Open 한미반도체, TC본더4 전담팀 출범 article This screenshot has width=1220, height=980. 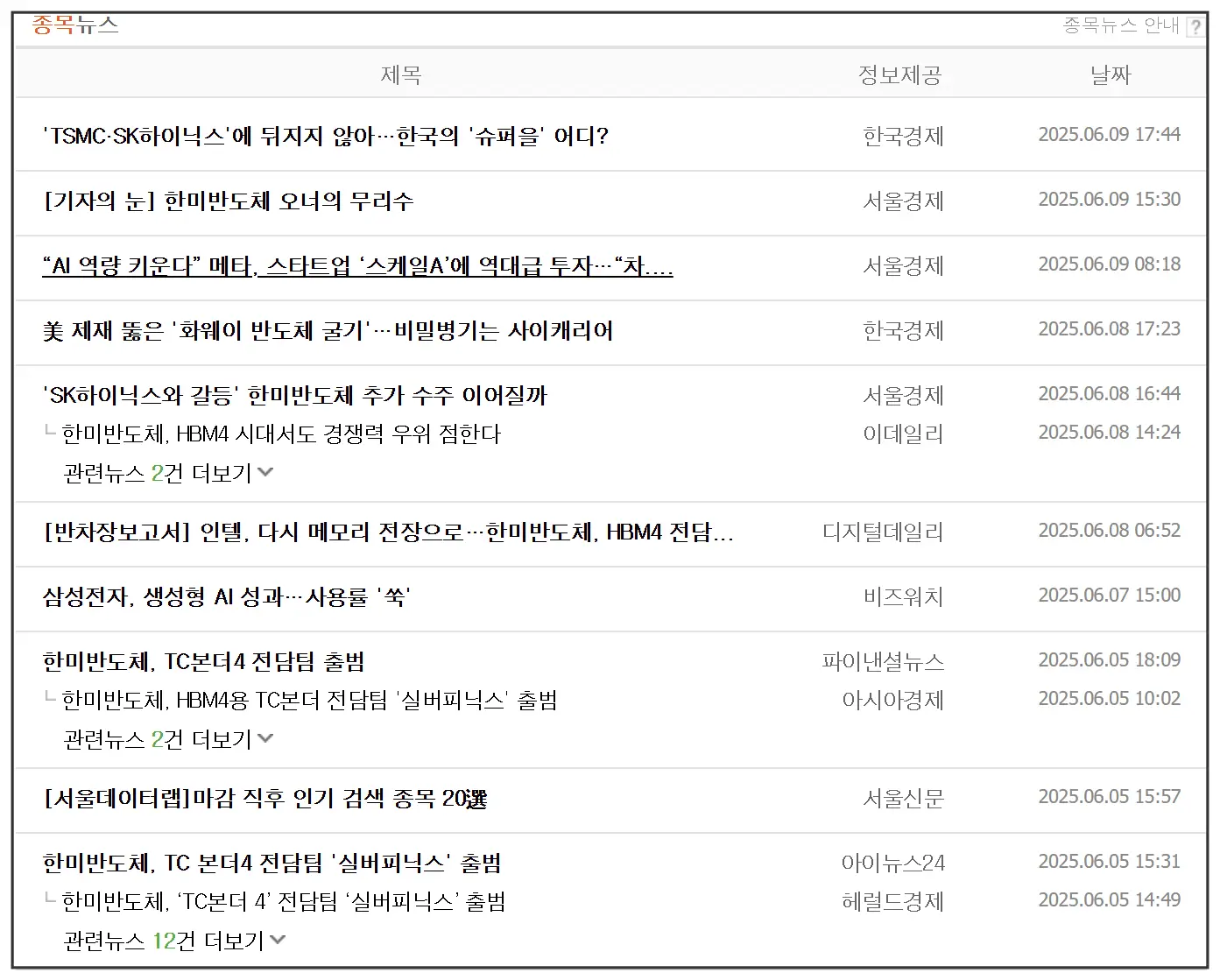tap(203, 662)
